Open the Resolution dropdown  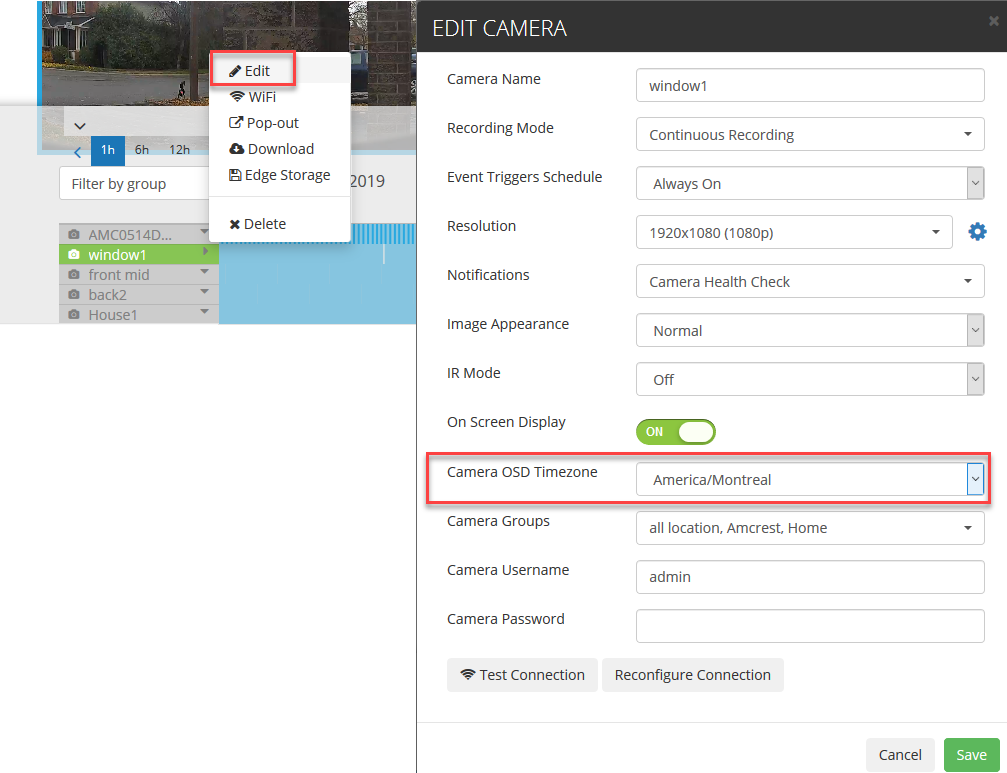[x=794, y=232]
